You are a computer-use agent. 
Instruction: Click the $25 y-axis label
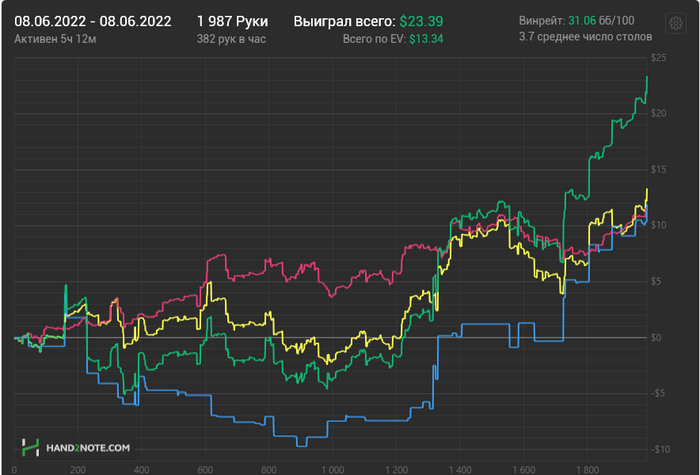(658, 58)
